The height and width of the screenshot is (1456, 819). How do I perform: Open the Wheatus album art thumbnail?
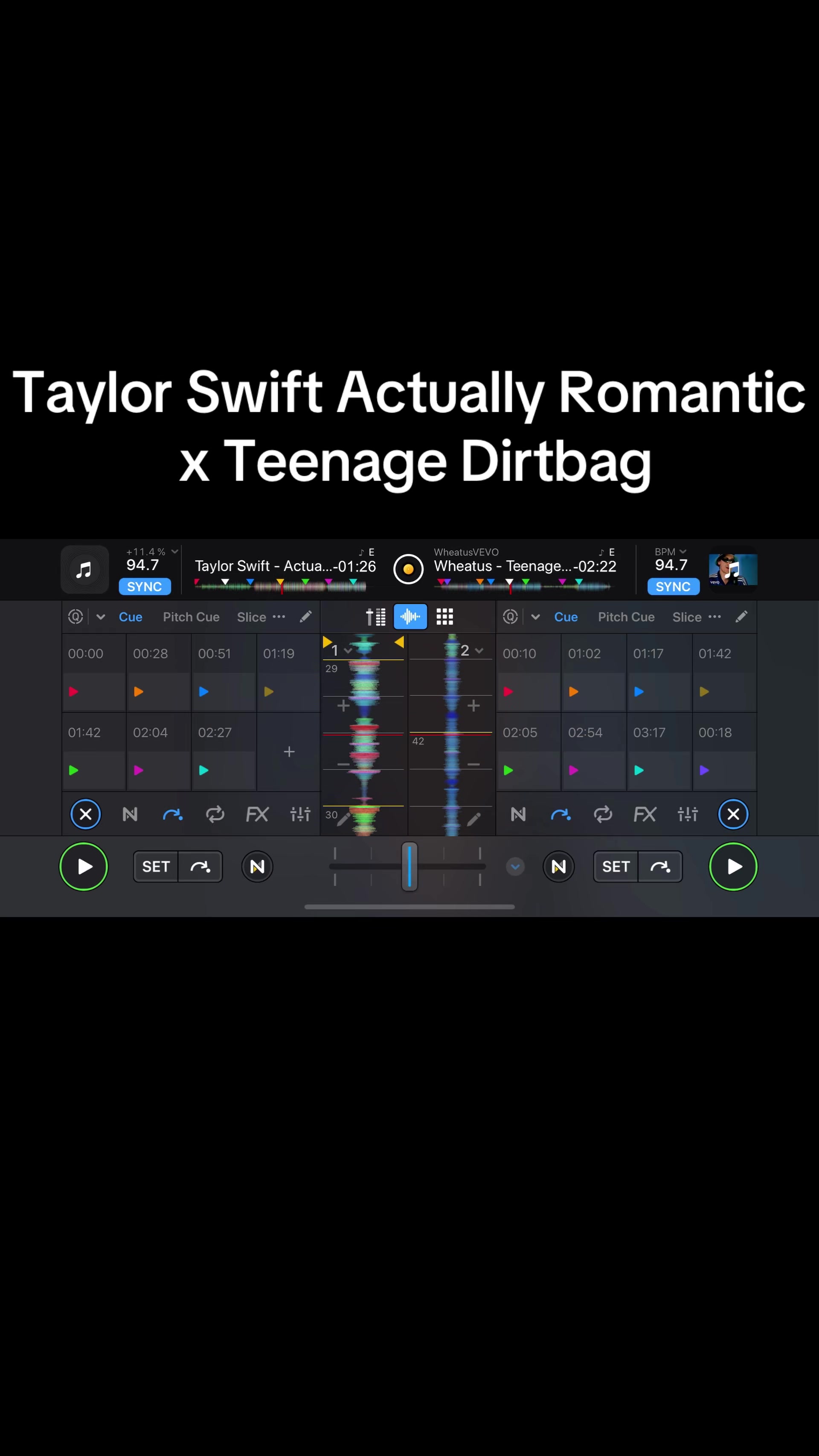pos(733,569)
